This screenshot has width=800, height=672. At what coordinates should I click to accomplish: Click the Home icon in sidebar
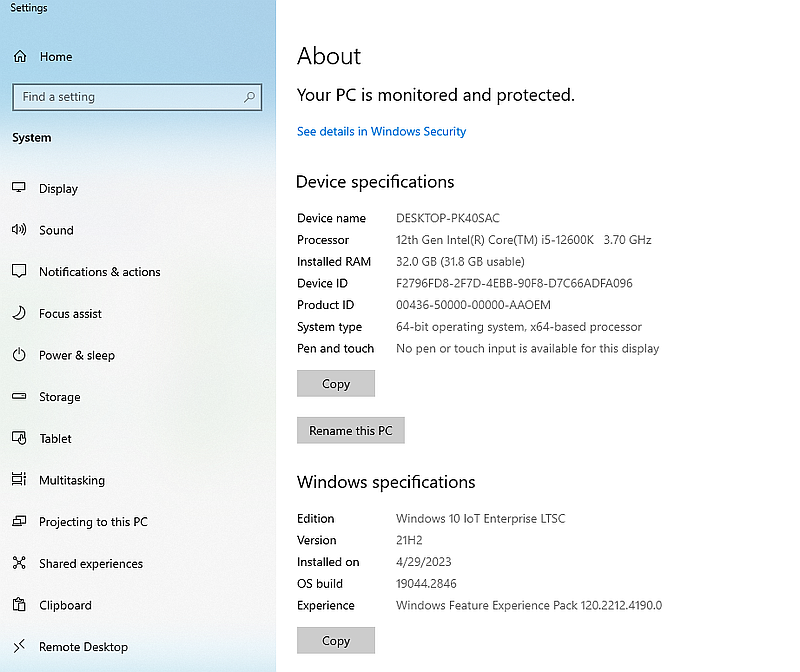point(20,57)
